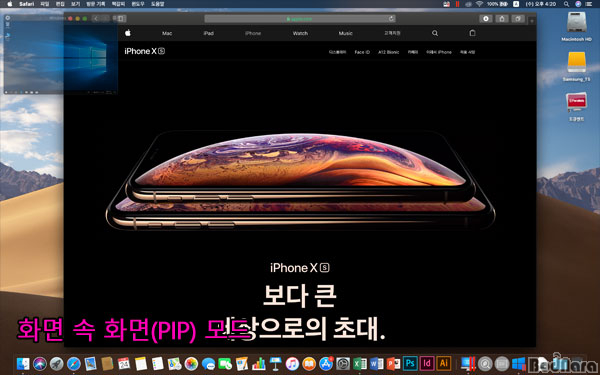Select the Mac tab on the Apple site
600x375 pixels.
(x=167, y=33)
